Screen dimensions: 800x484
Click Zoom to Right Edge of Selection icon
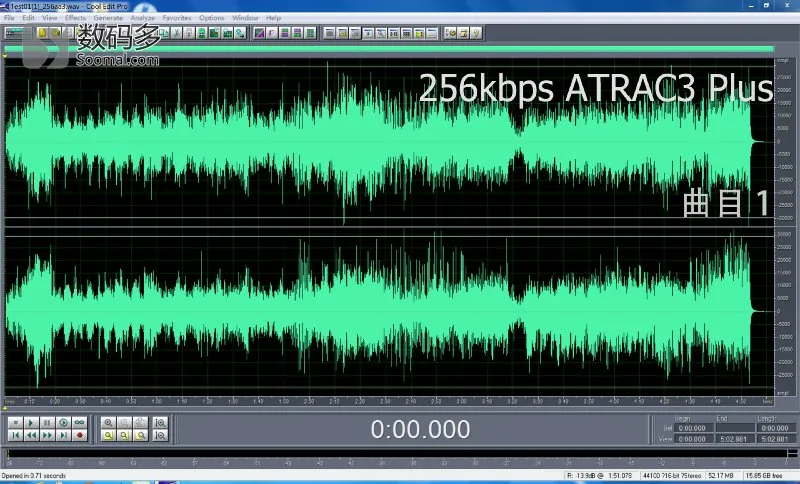point(140,436)
